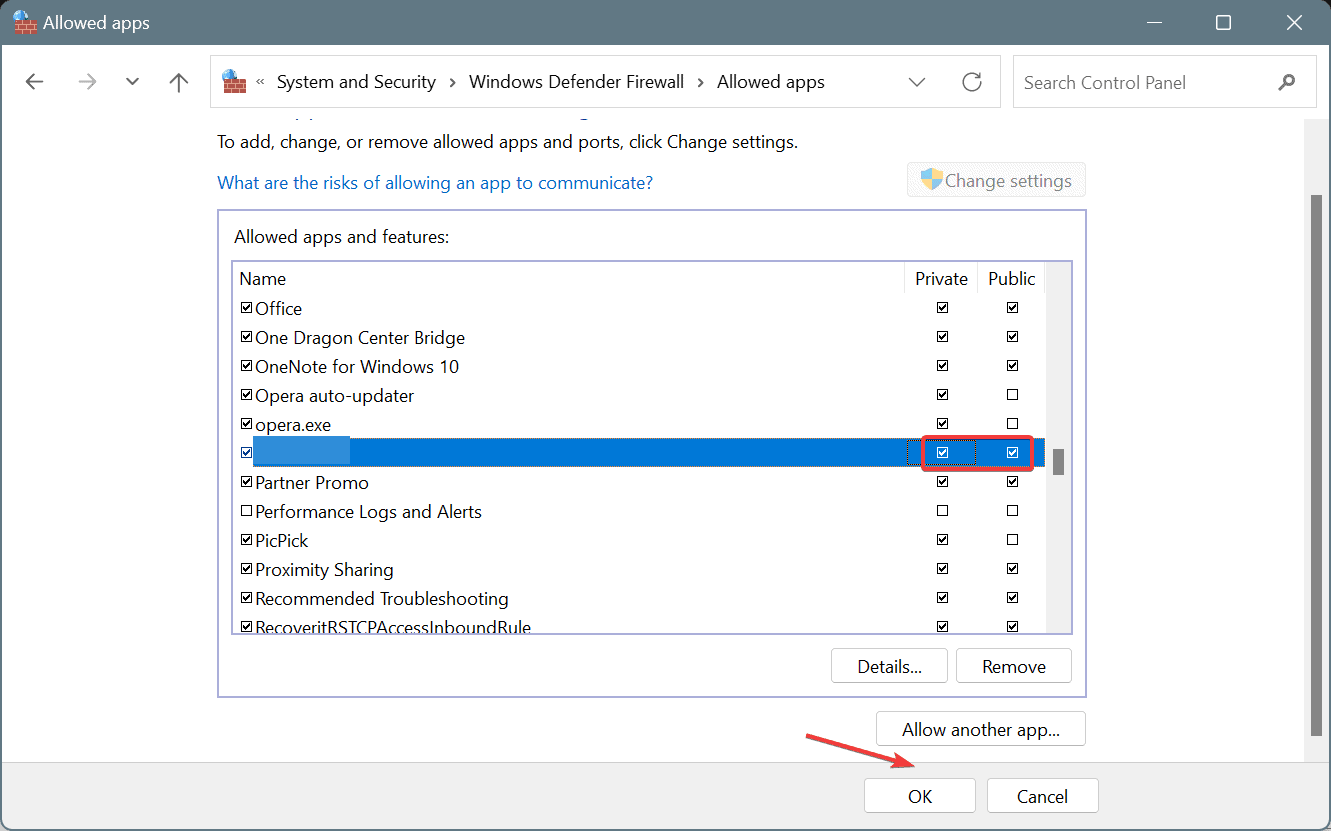Focus the Search Control Panel field
The height and width of the screenshot is (831, 1331).
pos(1164,82)
